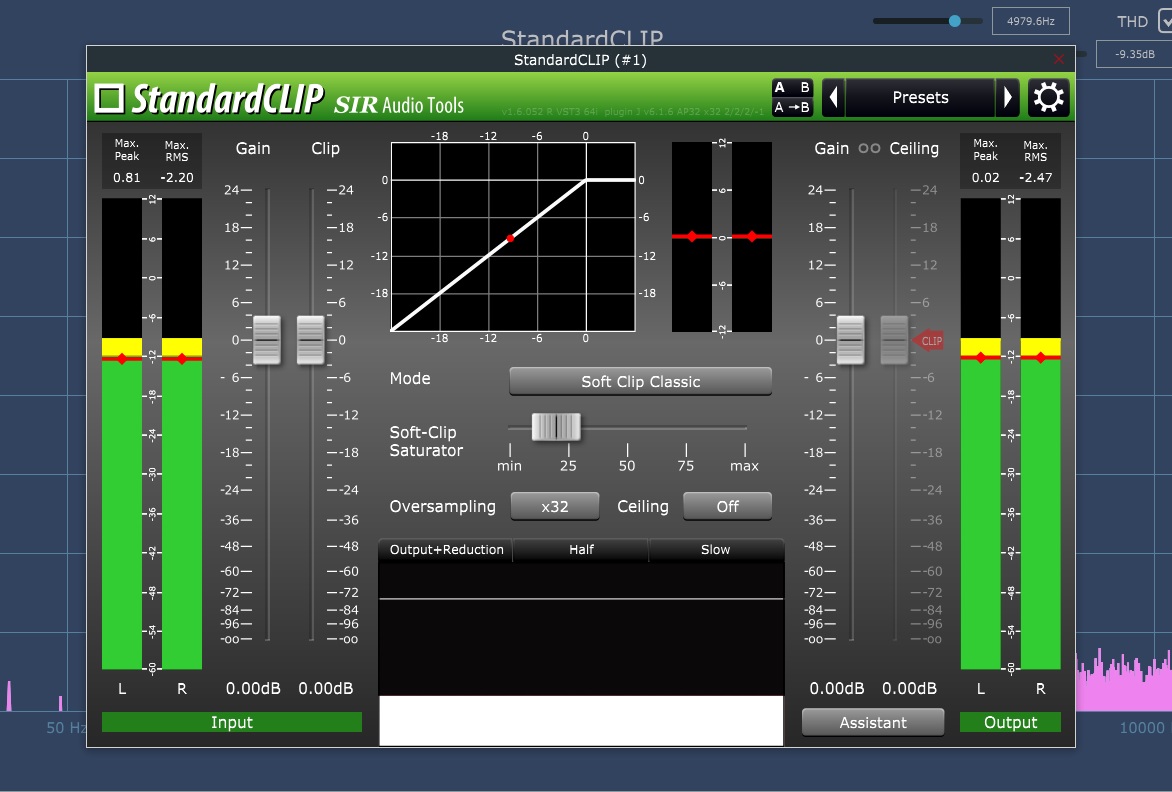This screenshot has height=792, width=1172.
Task: Click the 4979.6Hz frequency field in background window
Action: tap(1031, 21)
